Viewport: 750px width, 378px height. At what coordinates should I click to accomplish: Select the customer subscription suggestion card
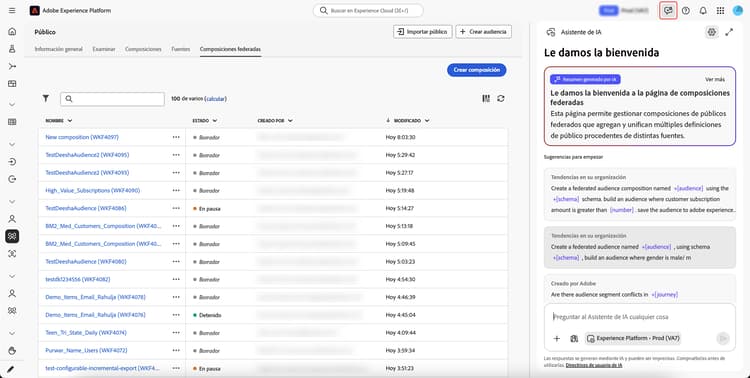(640, 194)
